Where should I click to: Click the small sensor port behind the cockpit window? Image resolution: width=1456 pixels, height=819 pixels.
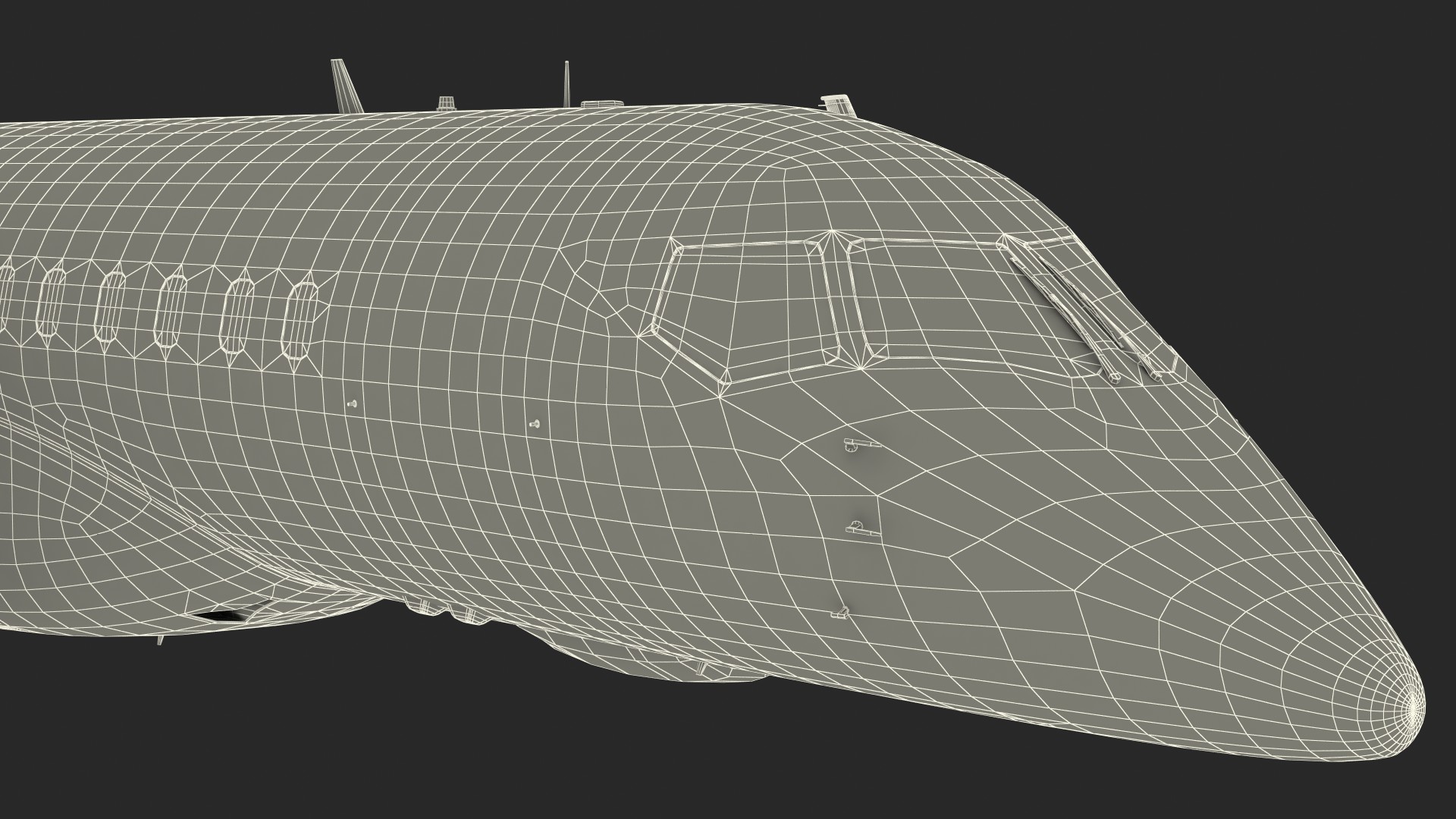tap(535, 424)
